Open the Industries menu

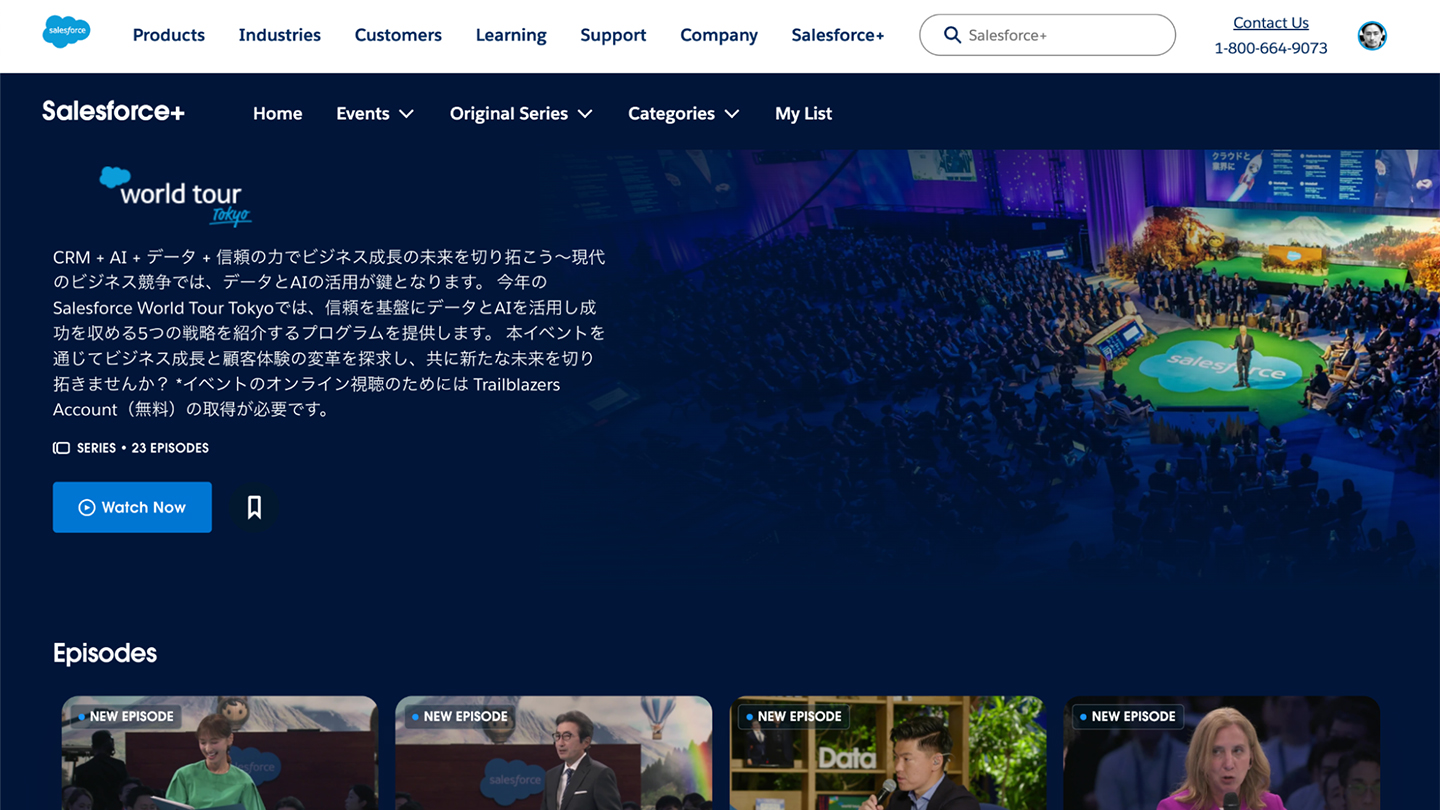(279, 35)
